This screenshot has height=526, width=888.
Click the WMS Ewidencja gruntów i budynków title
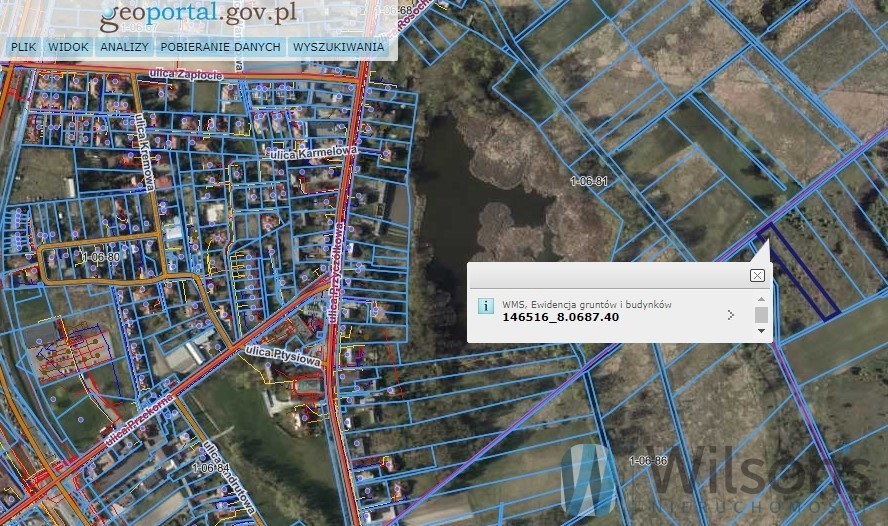(x=587, y=305)
